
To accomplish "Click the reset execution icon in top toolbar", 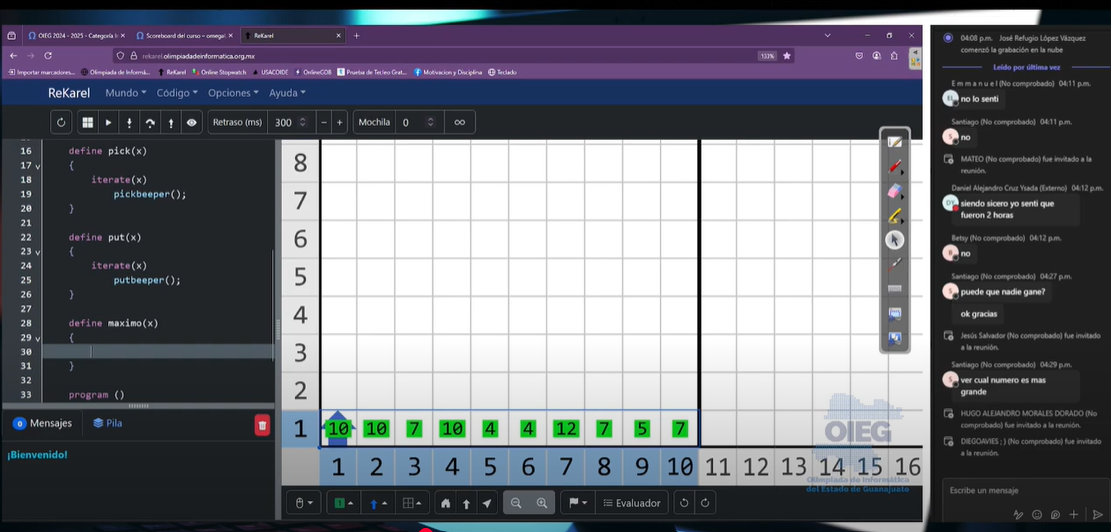I will [62, 122].
